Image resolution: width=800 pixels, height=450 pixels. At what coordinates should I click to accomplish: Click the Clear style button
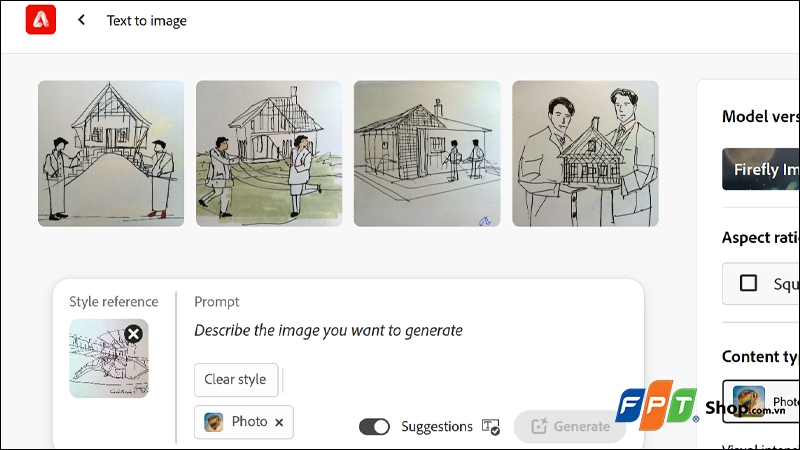(236, 380)
